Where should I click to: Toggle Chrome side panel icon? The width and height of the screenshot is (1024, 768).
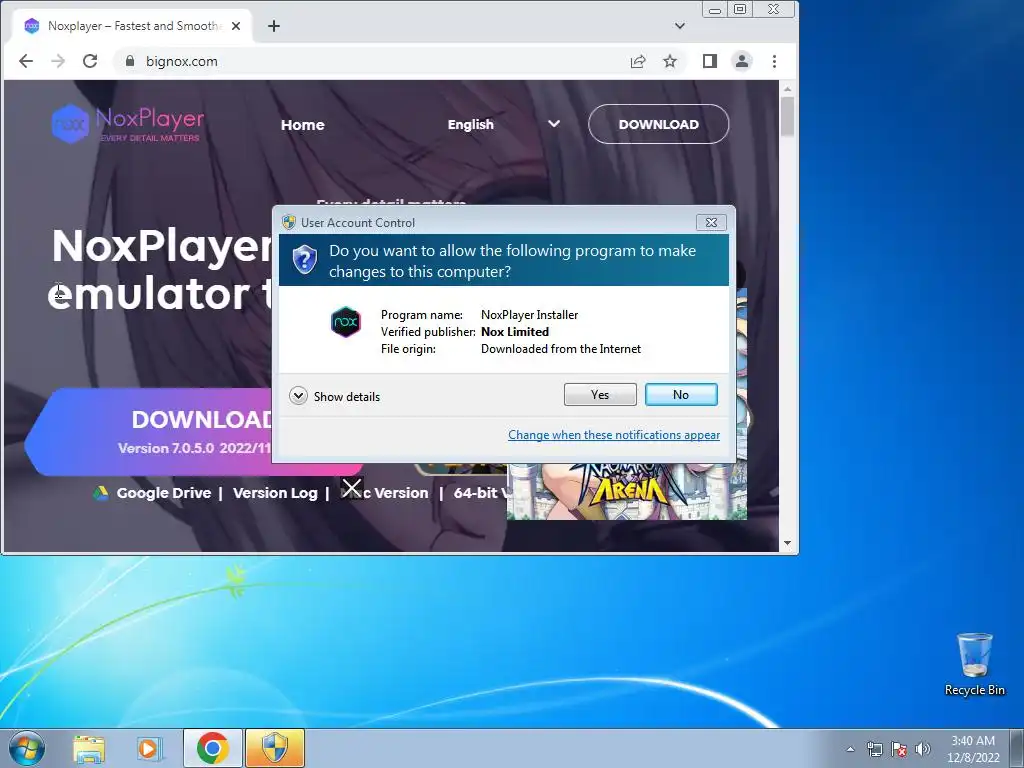click(710, 61)
